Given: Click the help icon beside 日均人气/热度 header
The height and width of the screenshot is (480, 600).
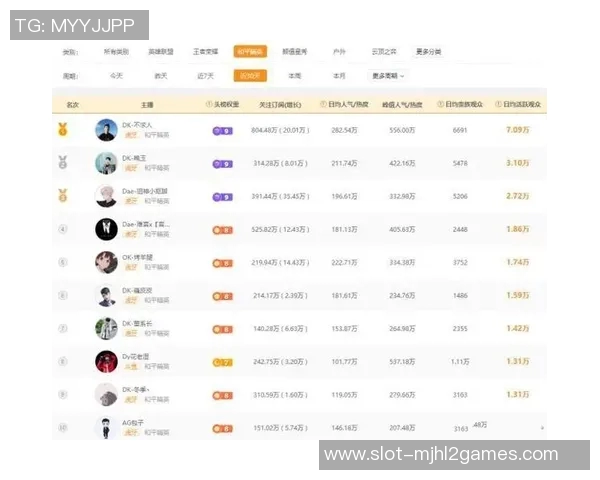Looking at the screenshot, I should [x=323, y=104].
